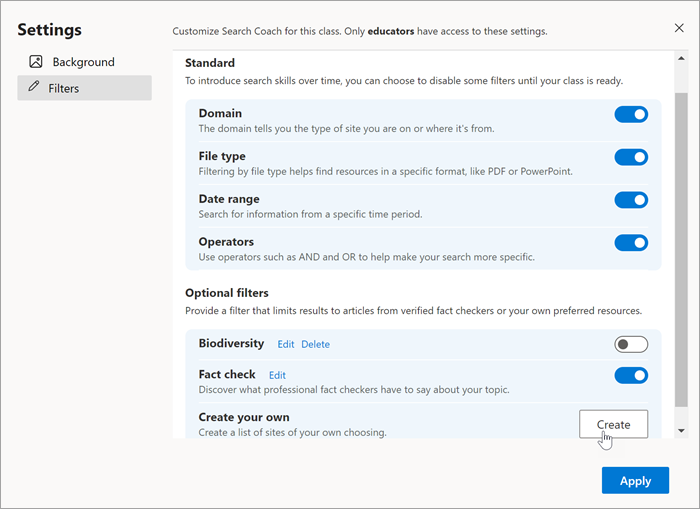Click the Operators filter title
The width and height of the screenshot is (700, 509).
pyautogui.click(x=226, y=242)
